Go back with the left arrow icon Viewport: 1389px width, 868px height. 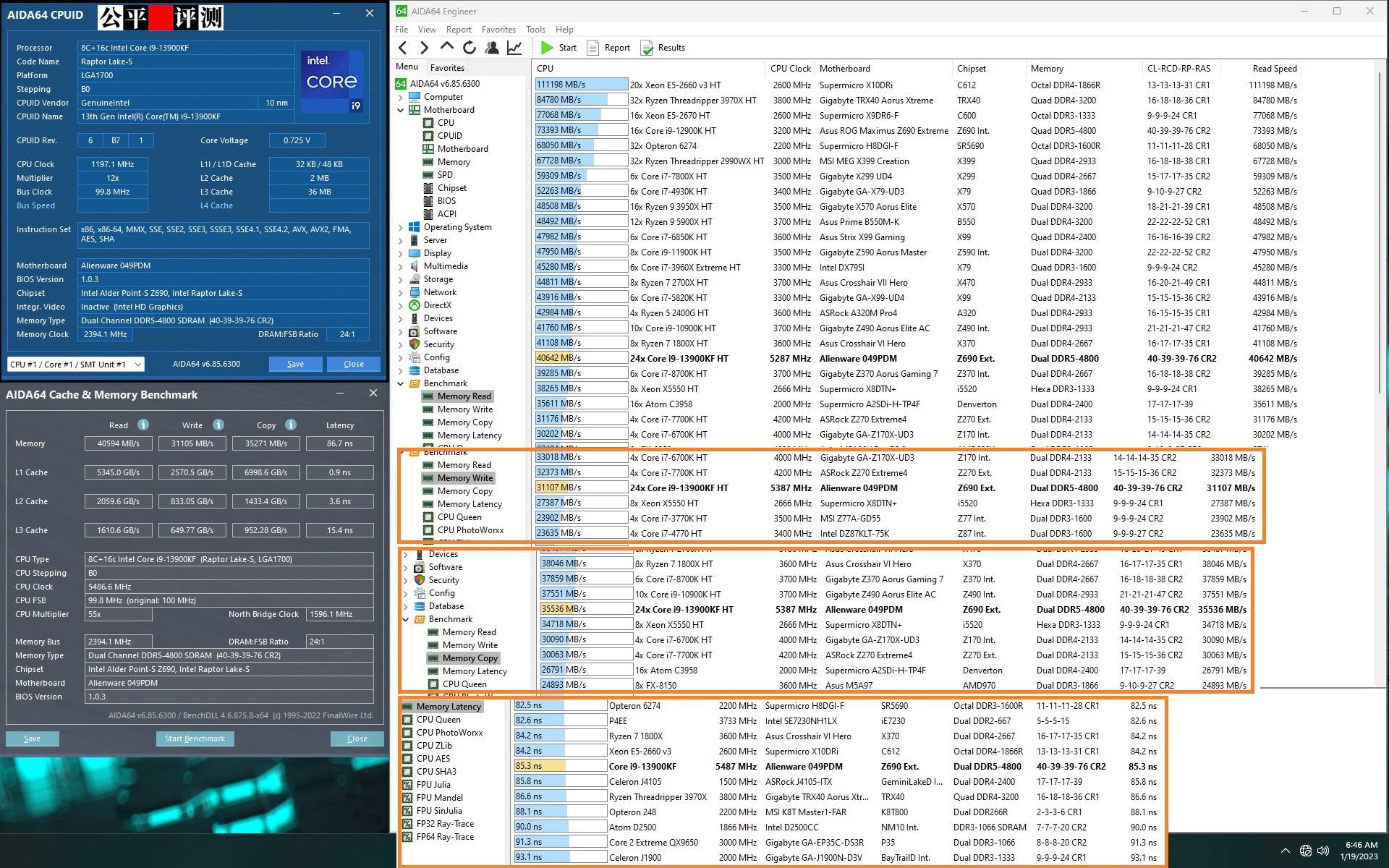[403, 48]
